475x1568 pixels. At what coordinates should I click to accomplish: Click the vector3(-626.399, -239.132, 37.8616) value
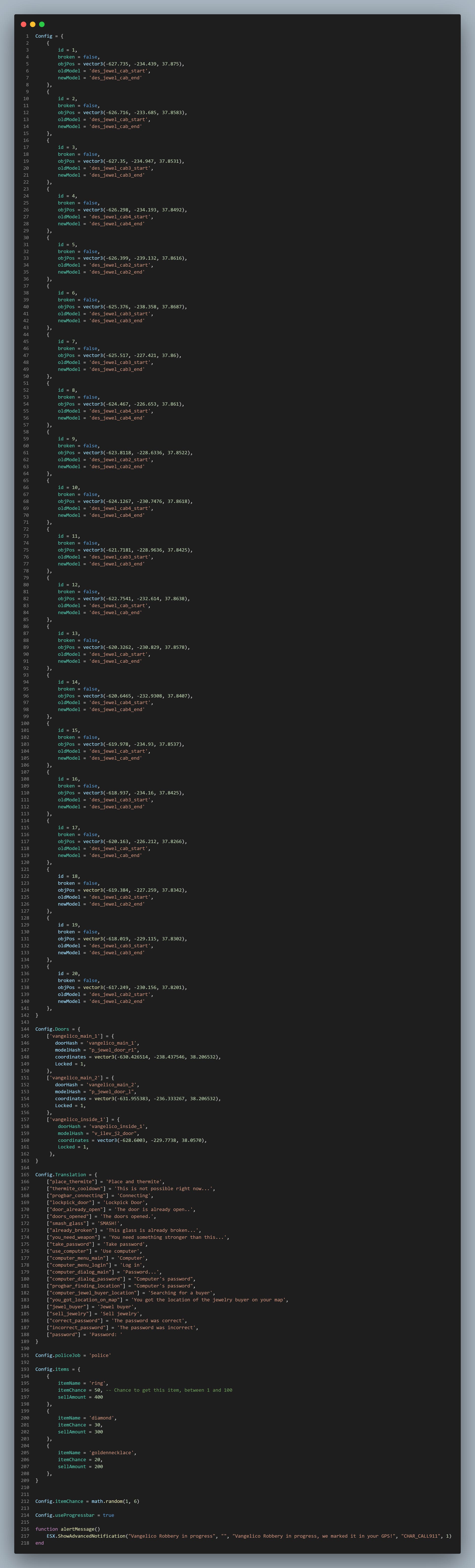(x=135, y=258)
